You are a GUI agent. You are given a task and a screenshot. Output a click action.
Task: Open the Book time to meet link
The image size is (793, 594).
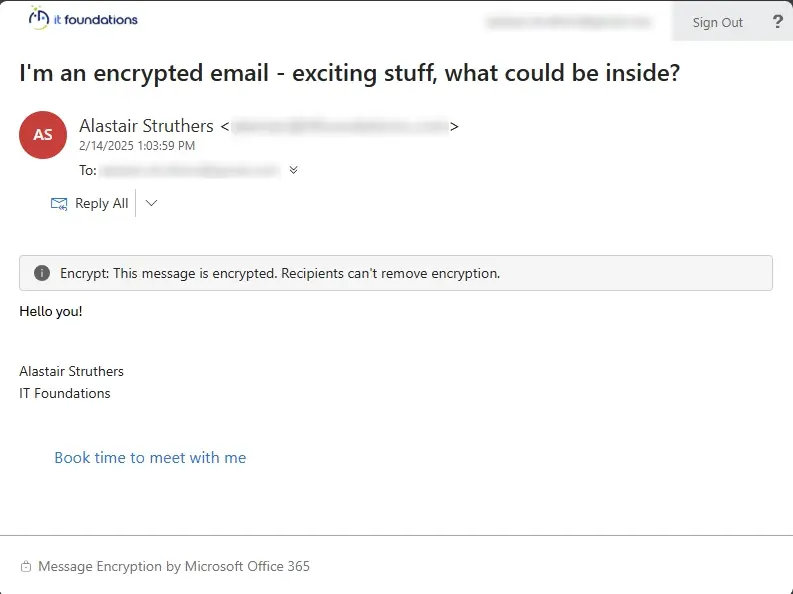(150, 458)
